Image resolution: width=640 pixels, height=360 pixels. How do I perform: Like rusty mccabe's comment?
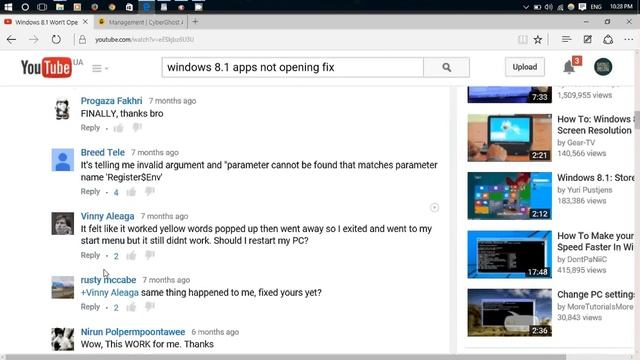tap(131, 307)
